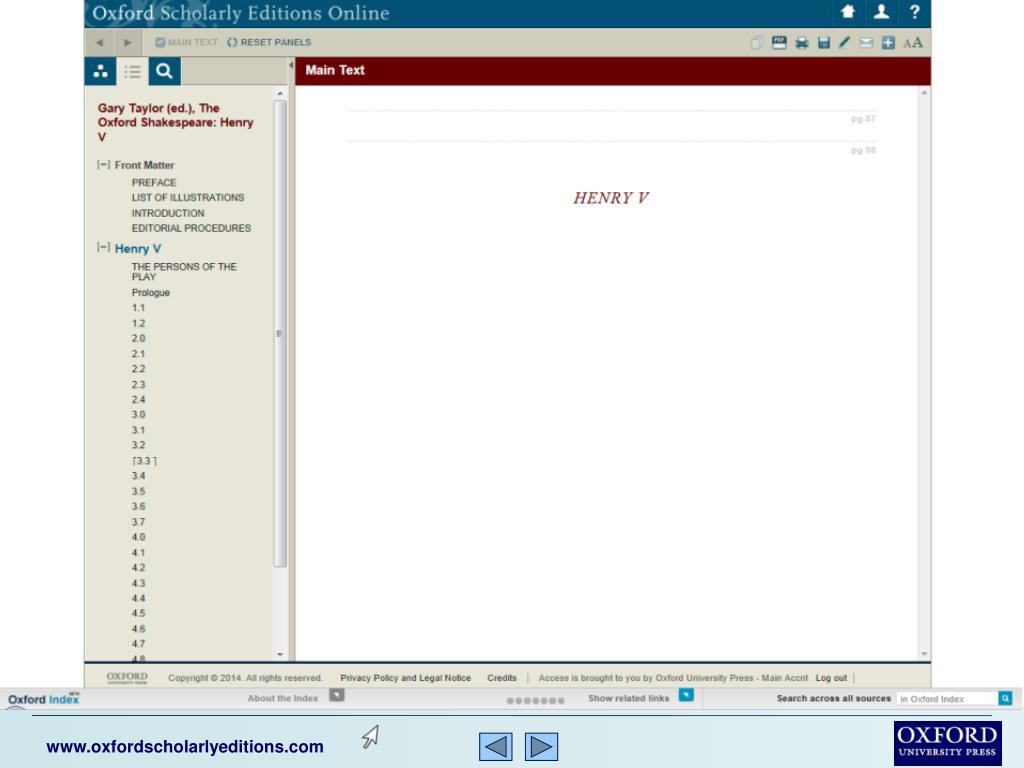Open the user account icon
The width and height of the screenshot is (1024, 768).
click(x=881, y=12)
